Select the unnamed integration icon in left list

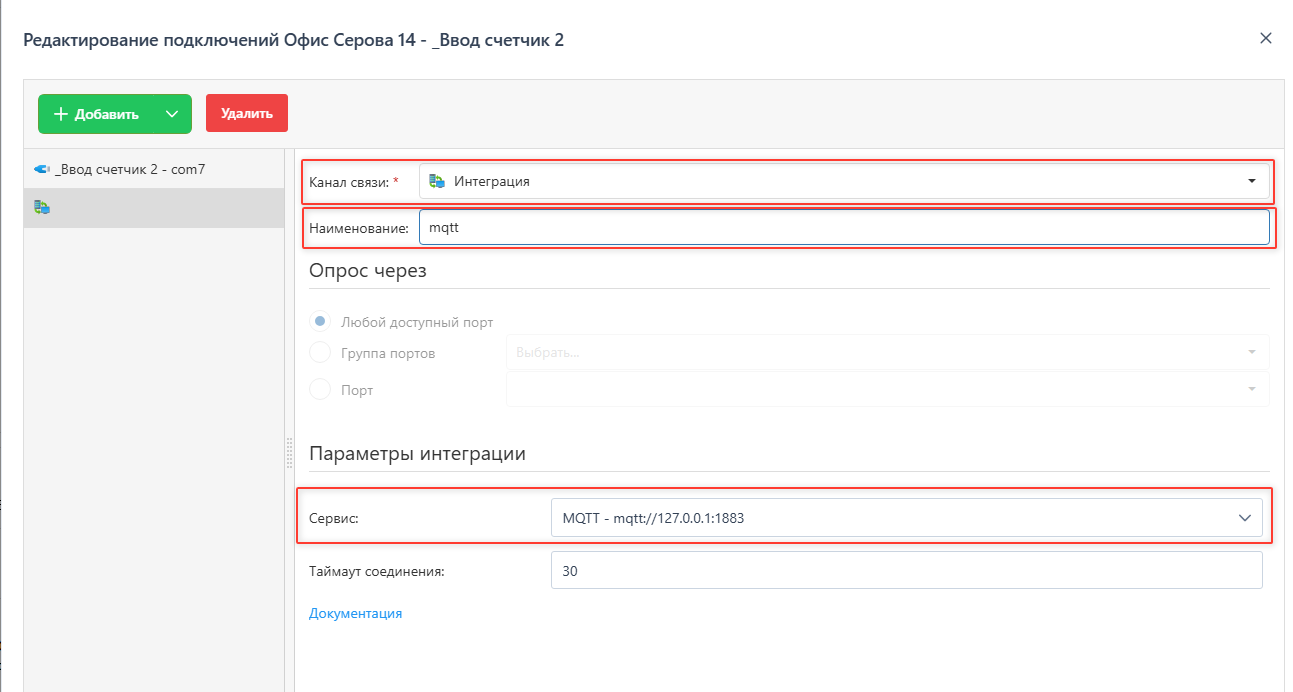(41, 207)
